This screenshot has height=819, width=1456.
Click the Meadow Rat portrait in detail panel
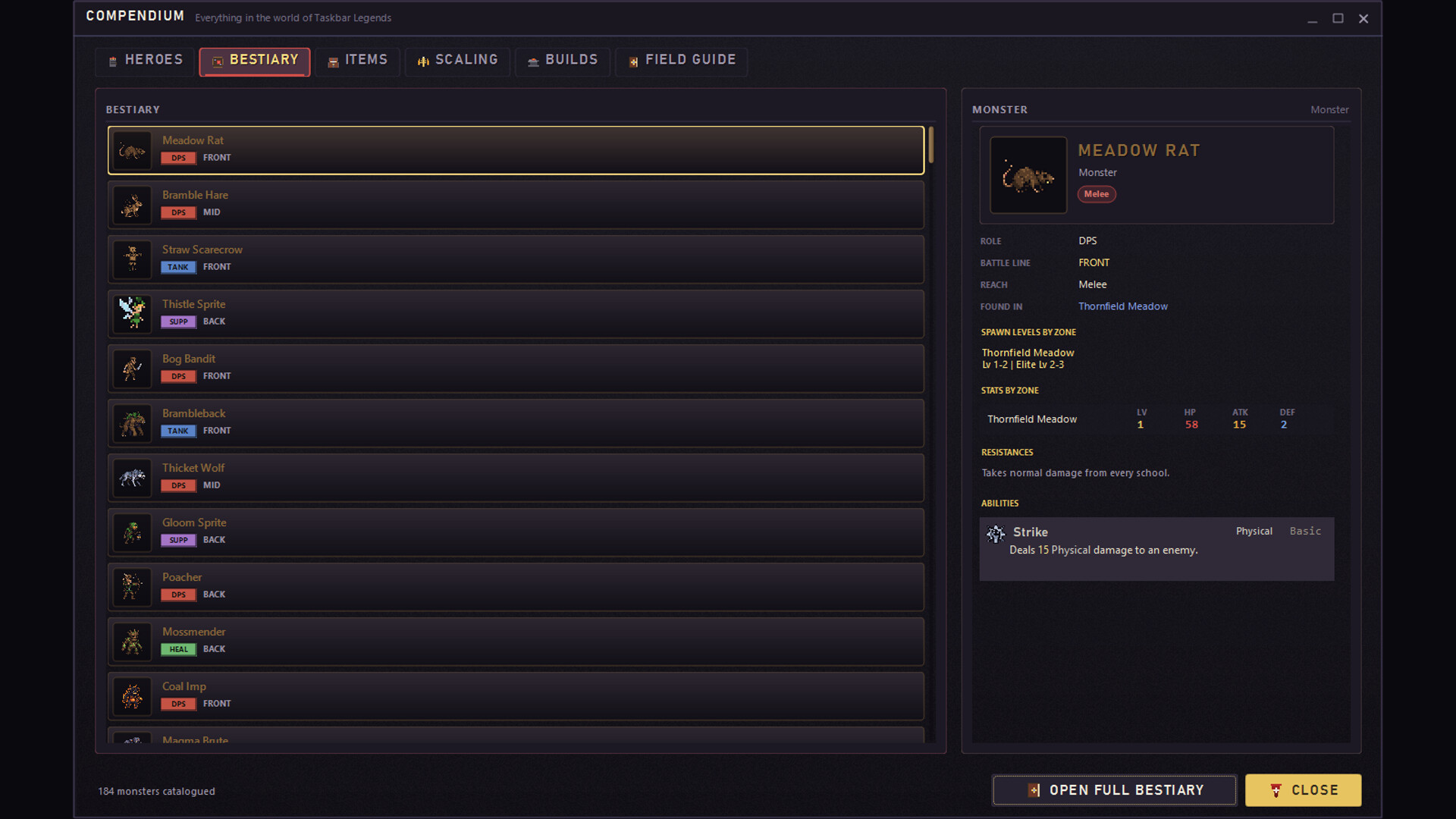click(x=1028, y=175)
